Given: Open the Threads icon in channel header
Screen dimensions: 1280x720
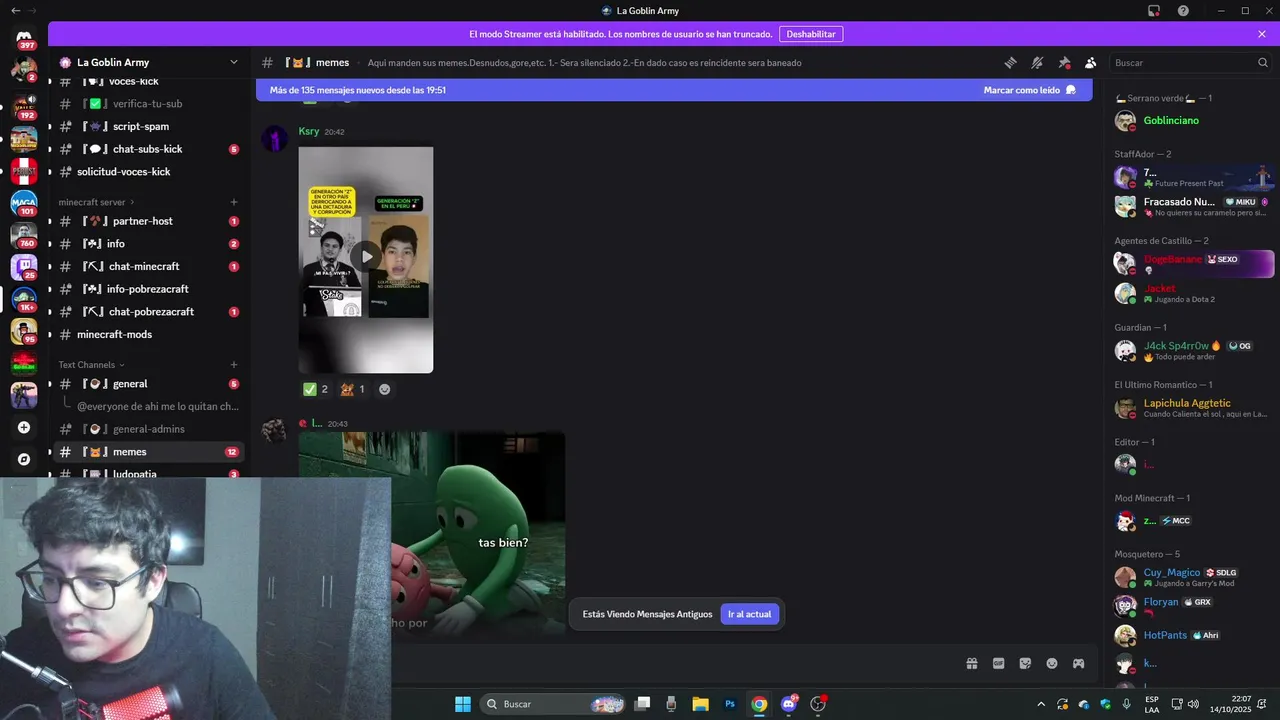Looking at the screenshot, I should click(x=1011, y=62).
